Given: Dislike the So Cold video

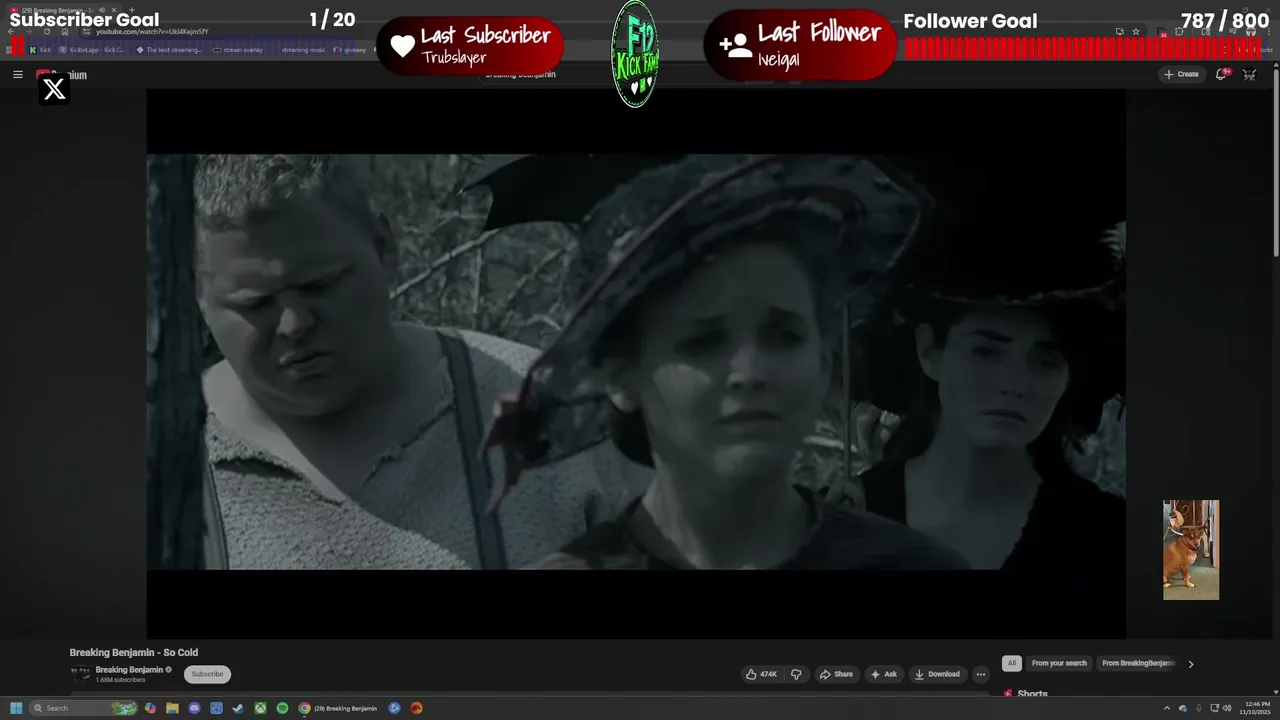Looking at the screenshot, I should tap(796, 674).
